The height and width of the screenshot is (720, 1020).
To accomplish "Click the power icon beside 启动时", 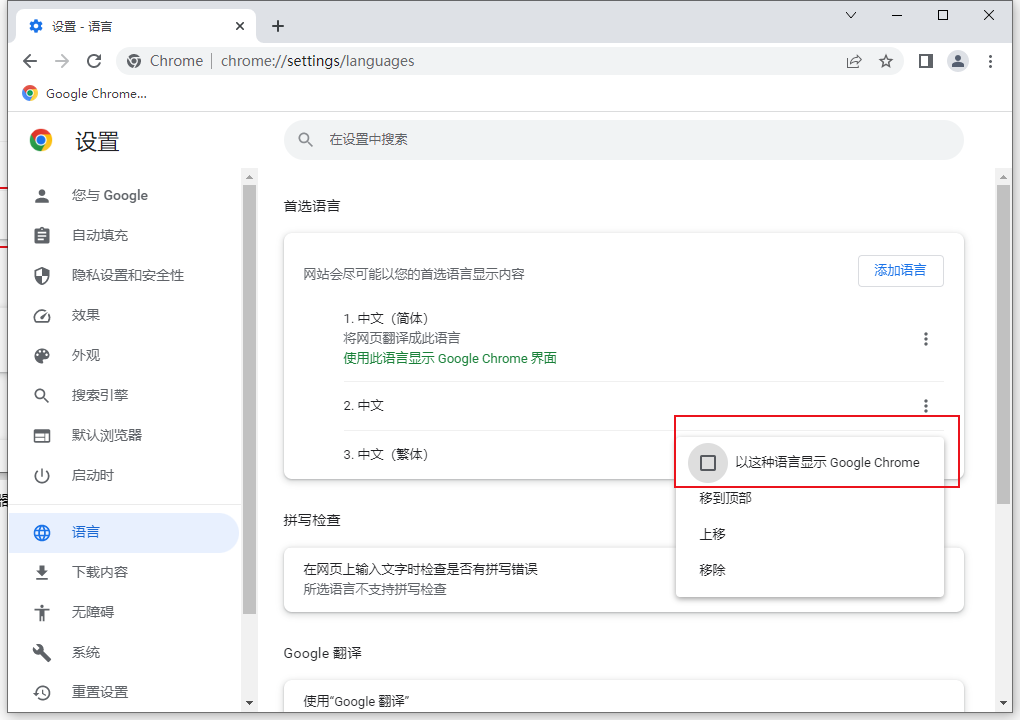I will pos(42,476).
